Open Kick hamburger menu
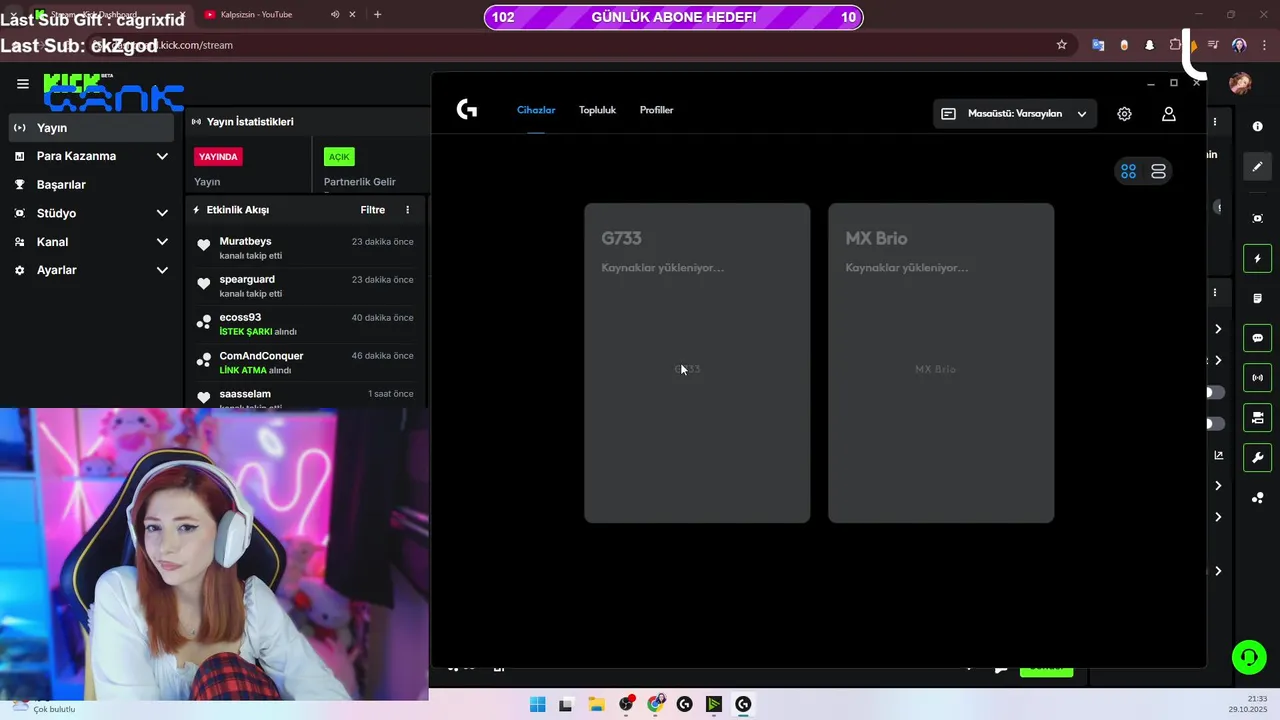This screenshot has width=1280, height=720. pyautogui.click(x=22, y=84)
